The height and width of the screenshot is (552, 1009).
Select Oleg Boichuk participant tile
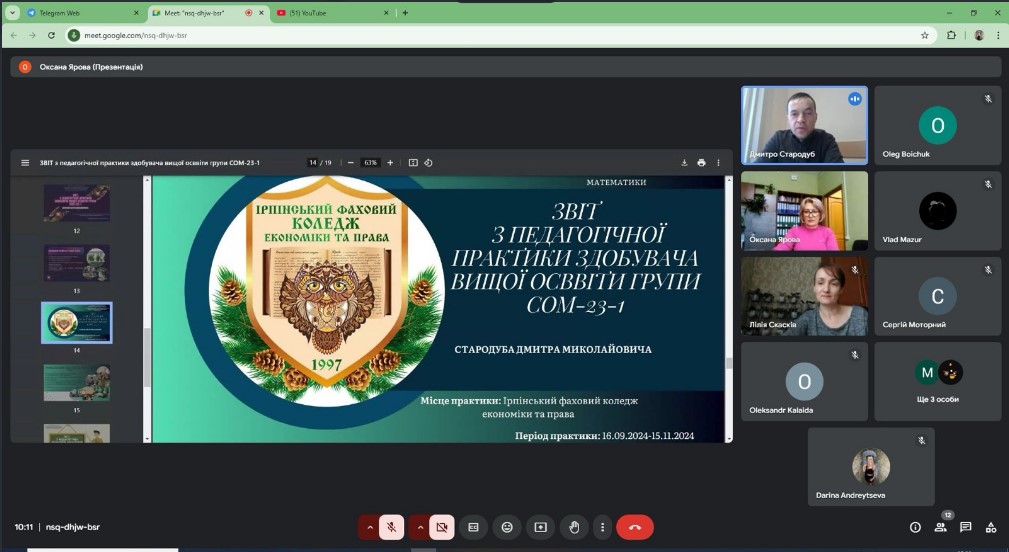pyautogui.click(x=938, y=125)
